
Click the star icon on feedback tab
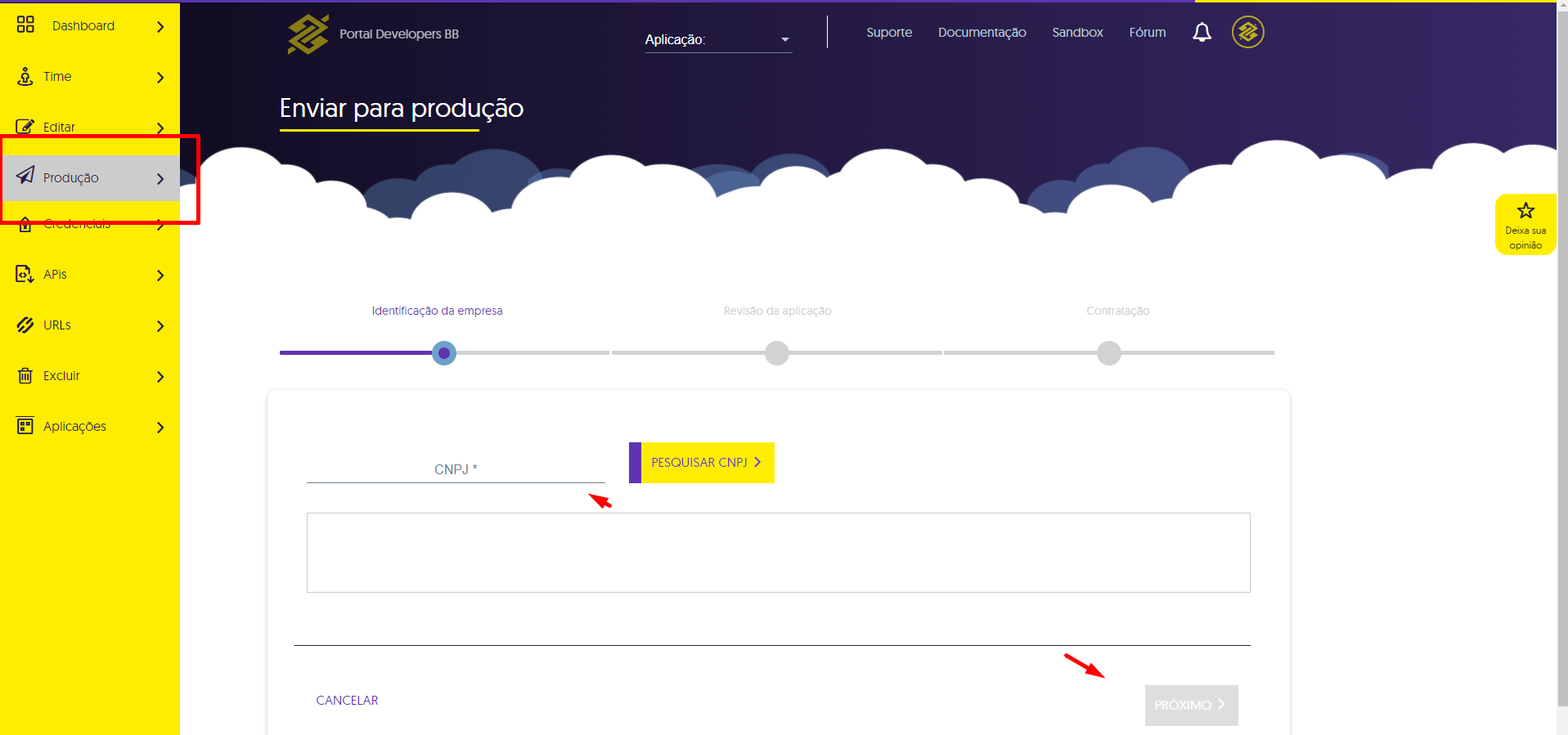pos(1525,211)
